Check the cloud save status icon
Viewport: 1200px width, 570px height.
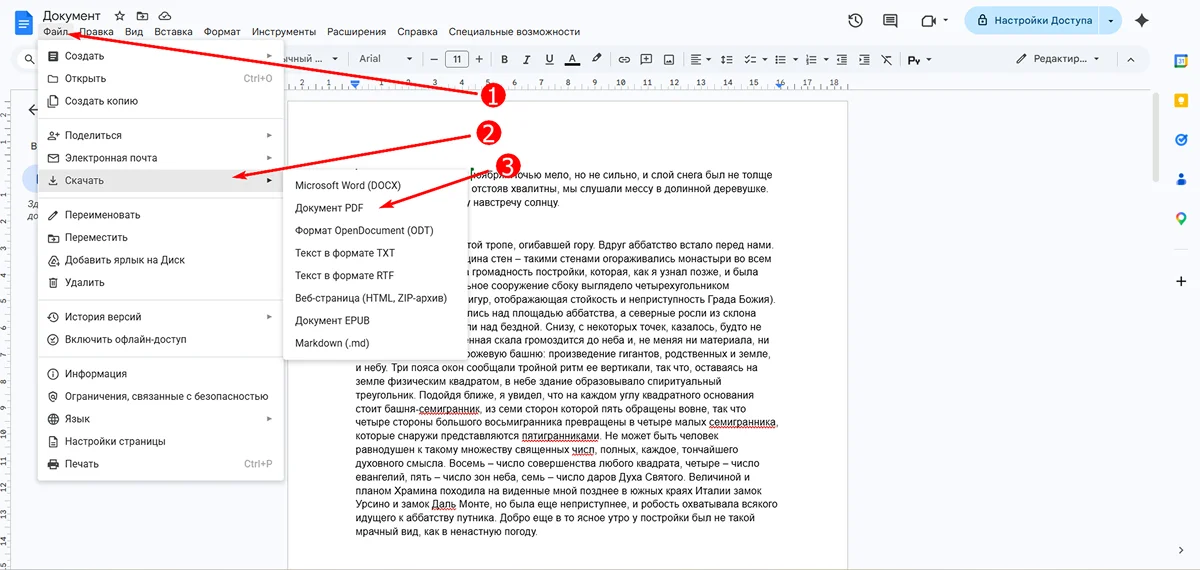164,16
